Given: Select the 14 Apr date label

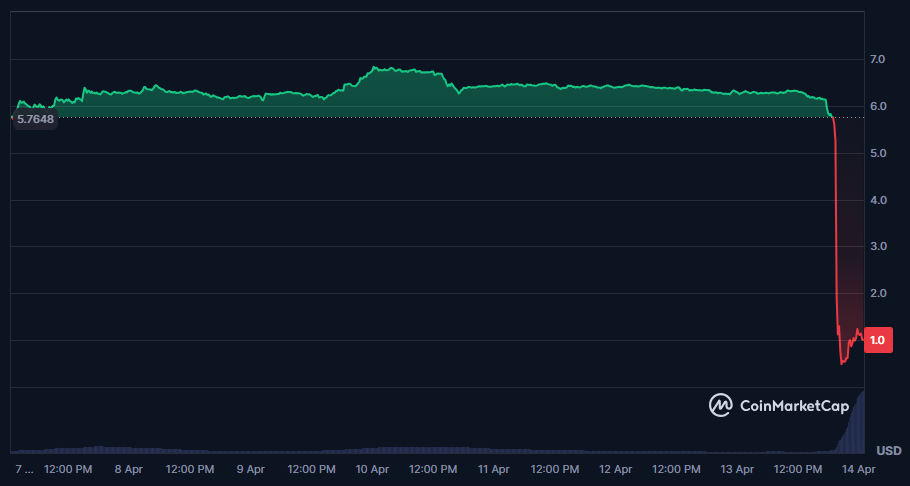Looking at the screenshot, I should [859, 468].
